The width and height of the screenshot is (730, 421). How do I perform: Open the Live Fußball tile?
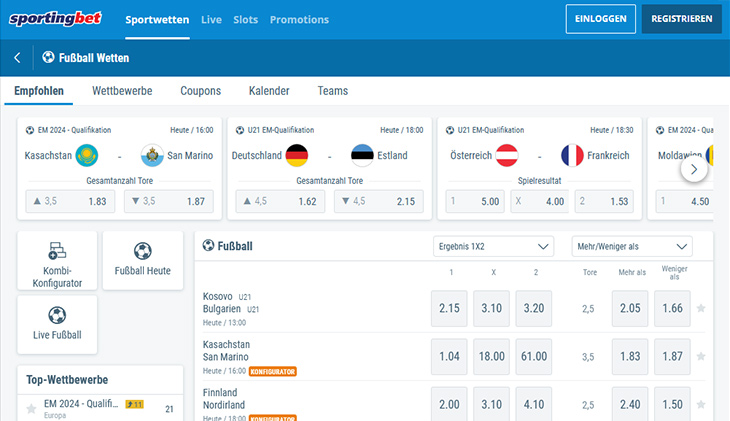(57, 325)
